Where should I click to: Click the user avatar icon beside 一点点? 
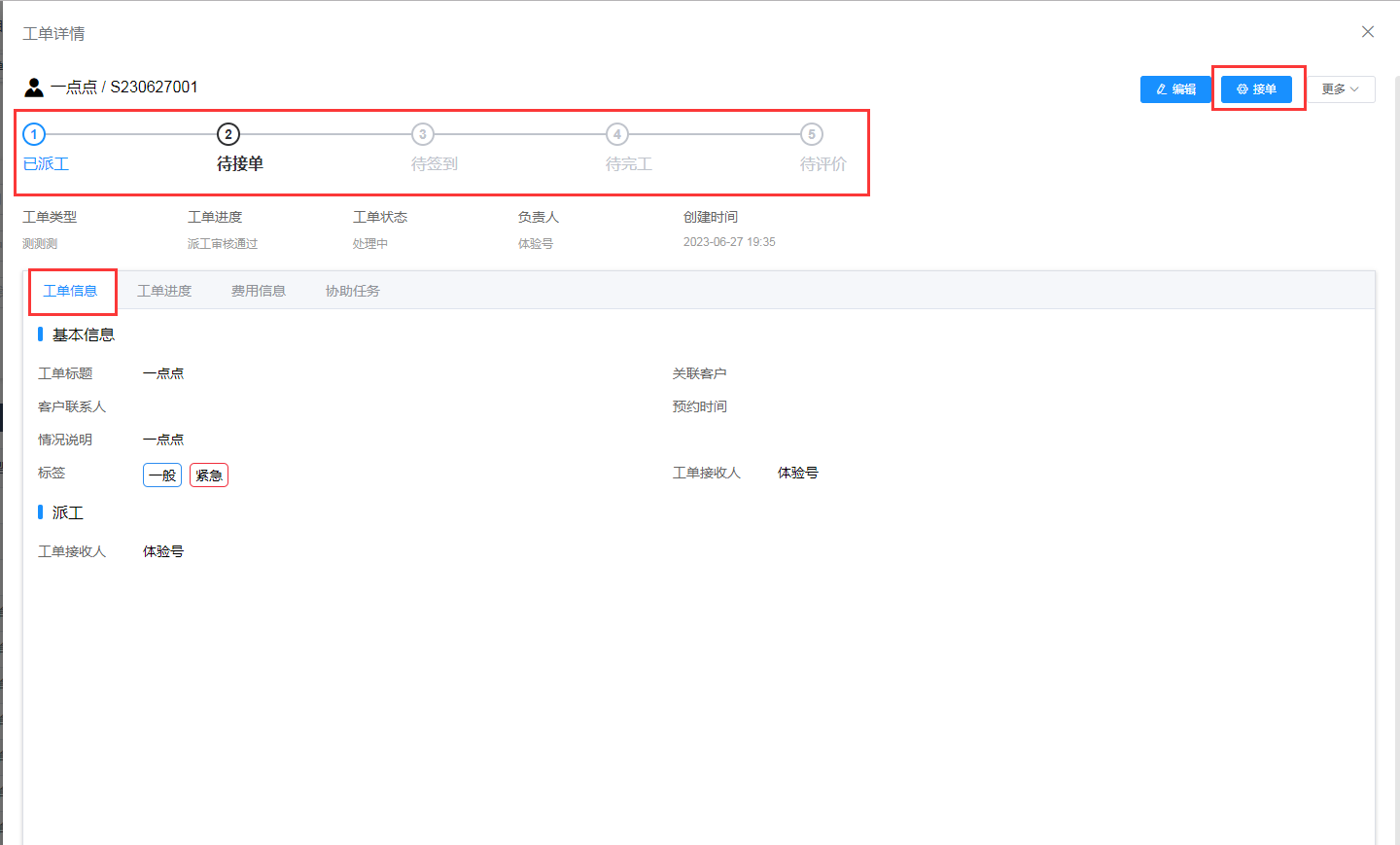click(34, 88)
